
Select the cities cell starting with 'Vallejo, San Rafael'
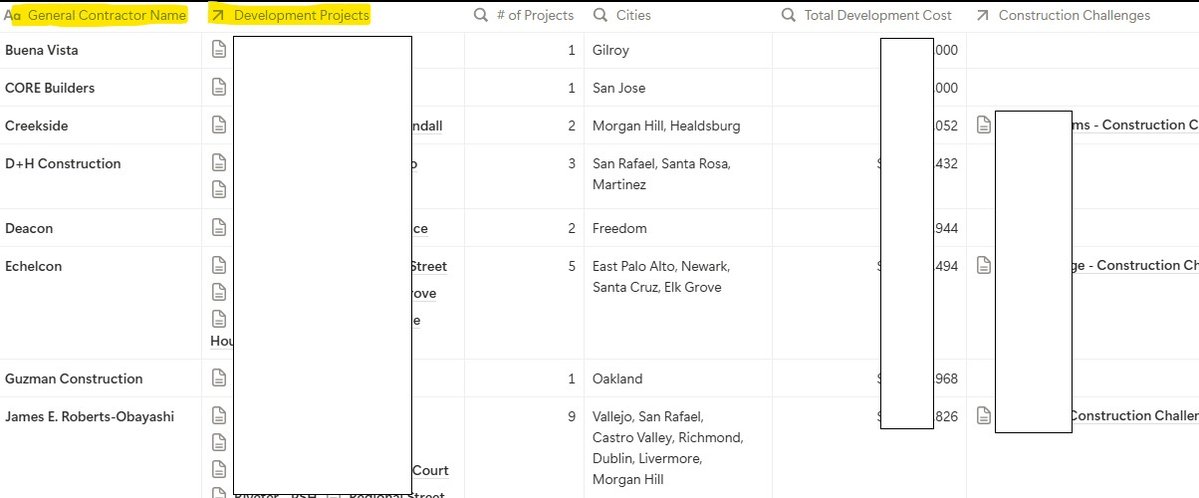tap(678, 448)
